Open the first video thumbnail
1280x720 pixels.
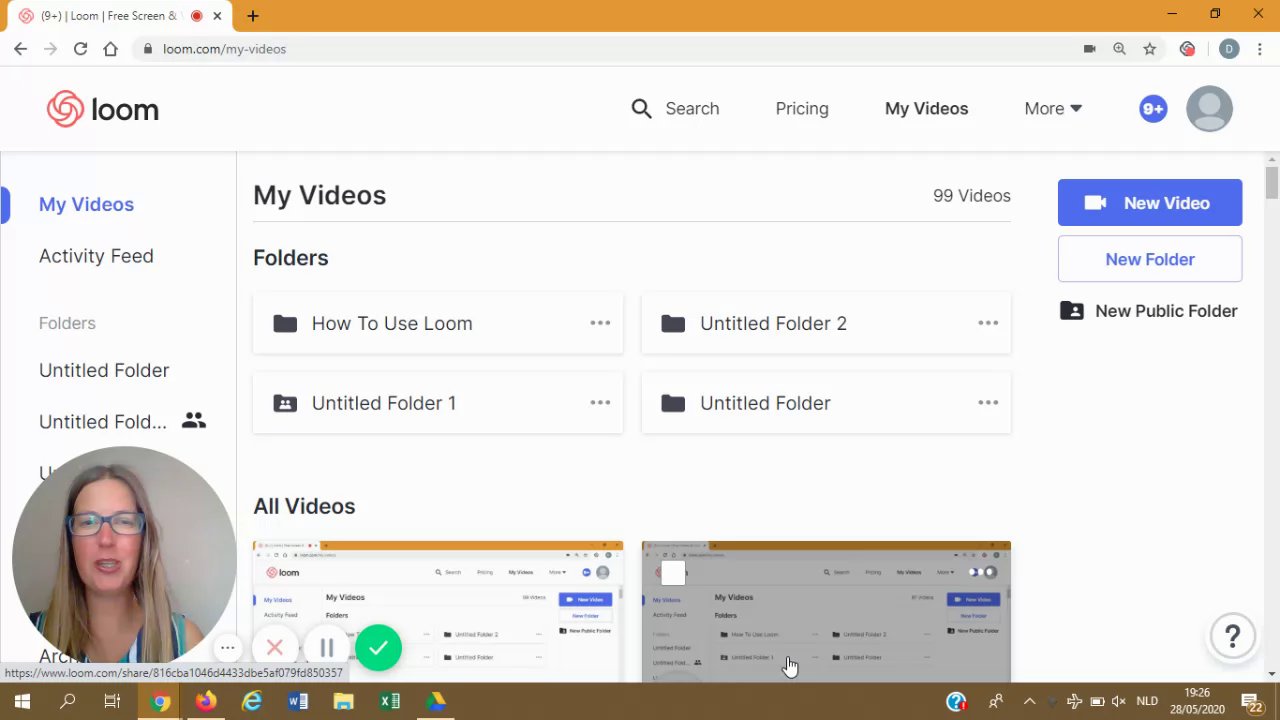tap(438, 612)
